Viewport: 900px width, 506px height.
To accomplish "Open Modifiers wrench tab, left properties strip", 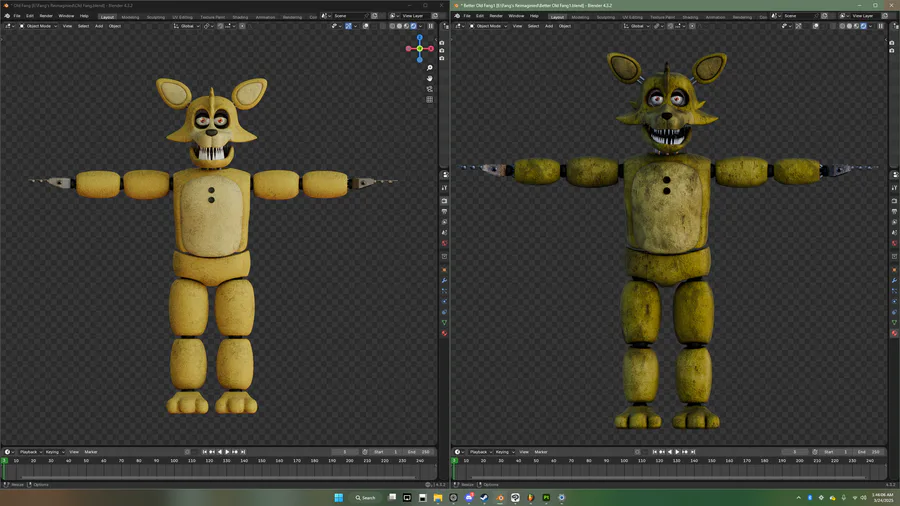I will (x=444, y=281).
